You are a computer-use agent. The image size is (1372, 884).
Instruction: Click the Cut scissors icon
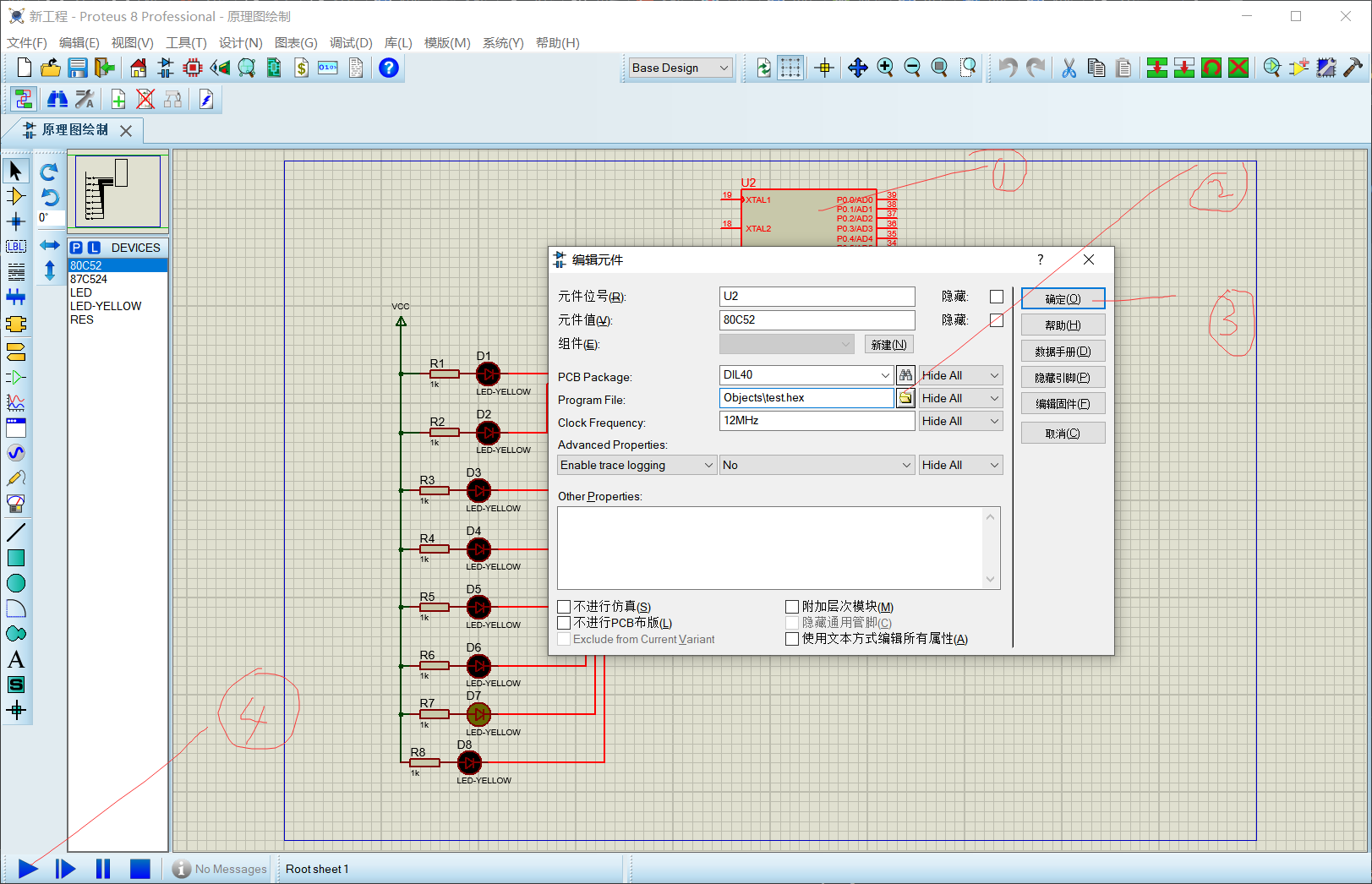point(1069,68)
